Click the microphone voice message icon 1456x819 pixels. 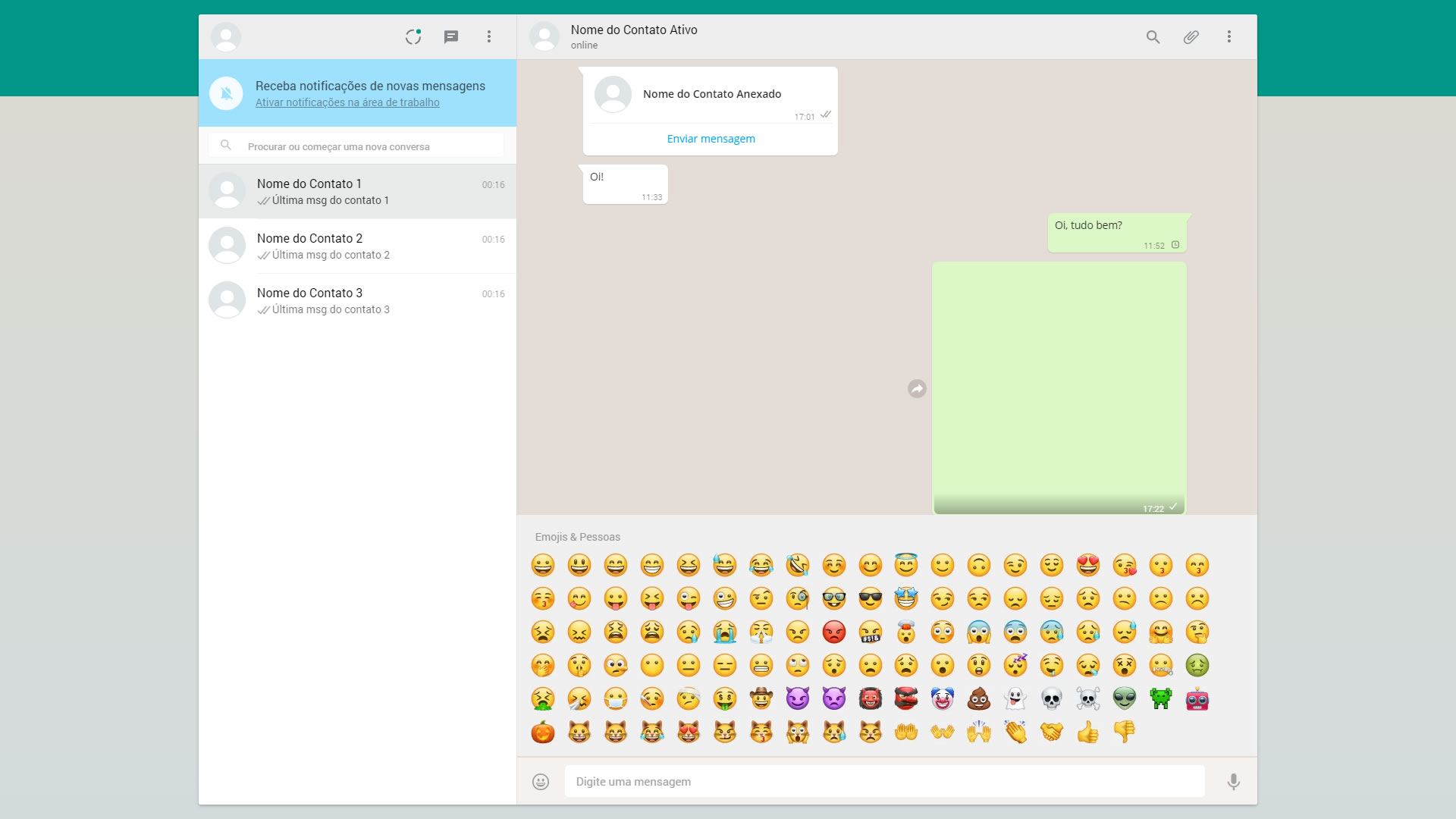[1234, 781]
